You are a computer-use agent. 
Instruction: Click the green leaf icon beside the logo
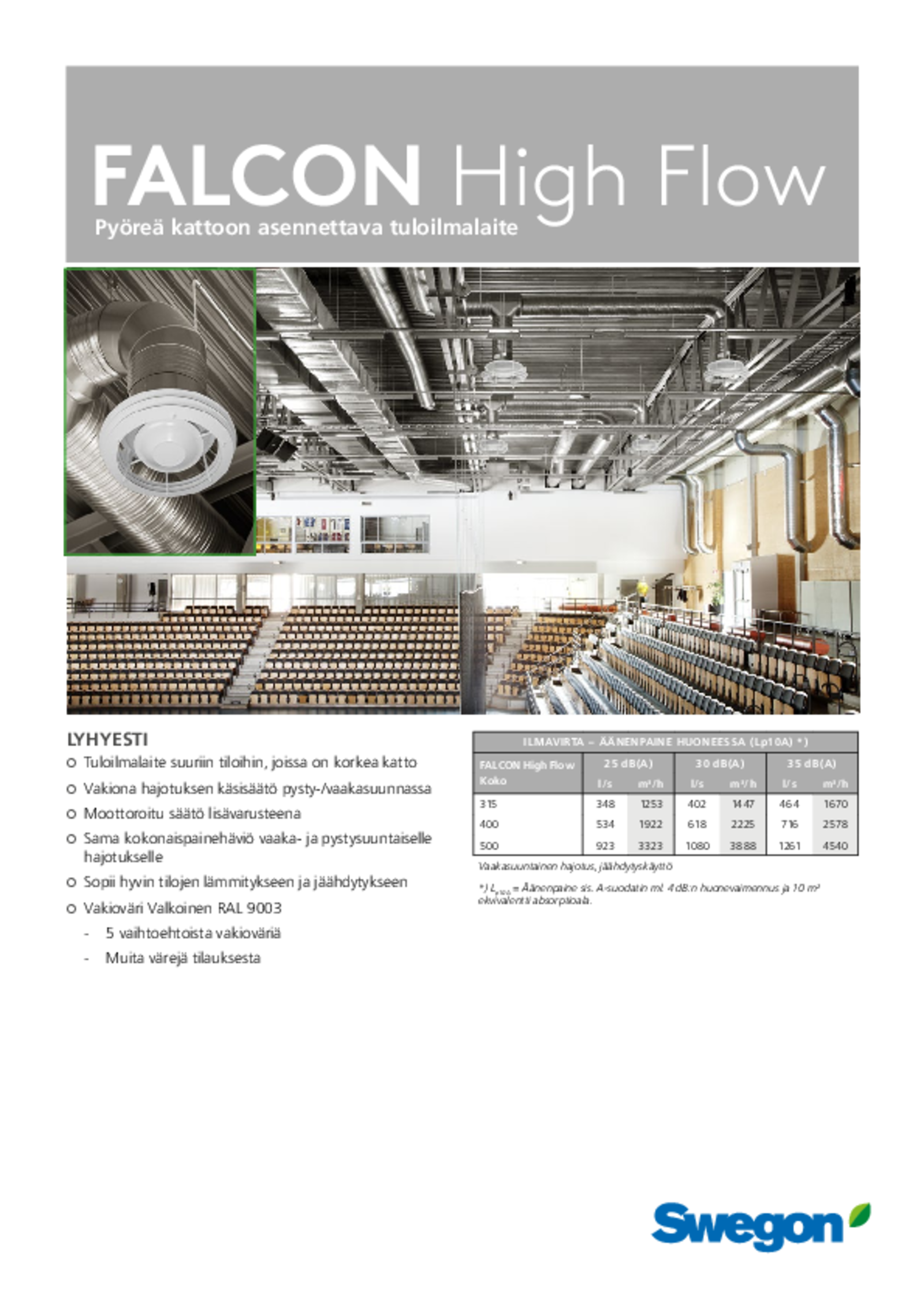(x=860, y=1213)
